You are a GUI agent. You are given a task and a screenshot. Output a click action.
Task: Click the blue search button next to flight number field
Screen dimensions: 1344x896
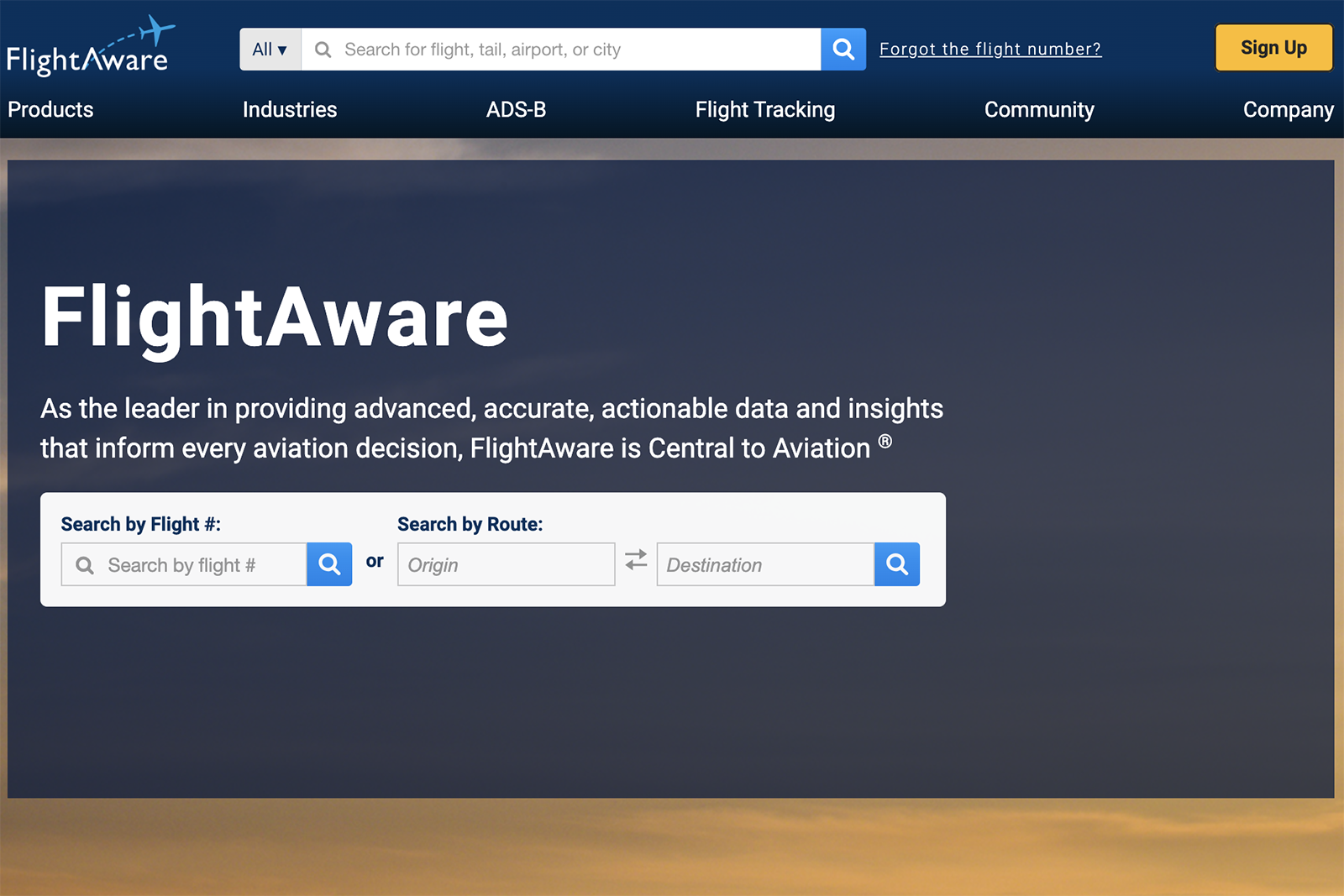(x=328, y=564)
